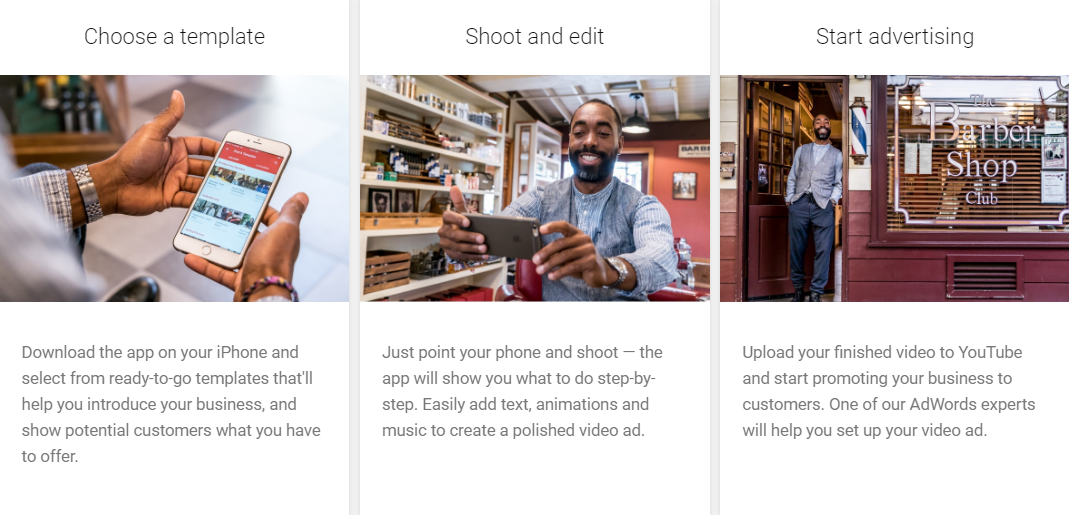Image resolution: width=1069 pixels, height=515 pixels.
Task: Click the silver wristwatch in first photo
Action: pyautogui.click(x=87, y=192)
